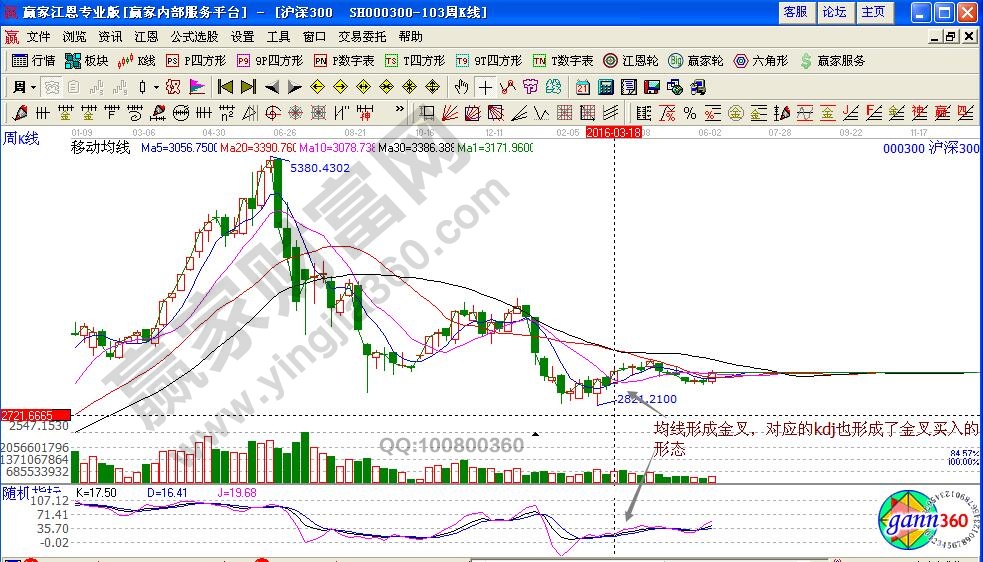The width and height of the screenshot is (983, 562).
Task: Click the 论坛 forum button
Action: pos(834,12)
